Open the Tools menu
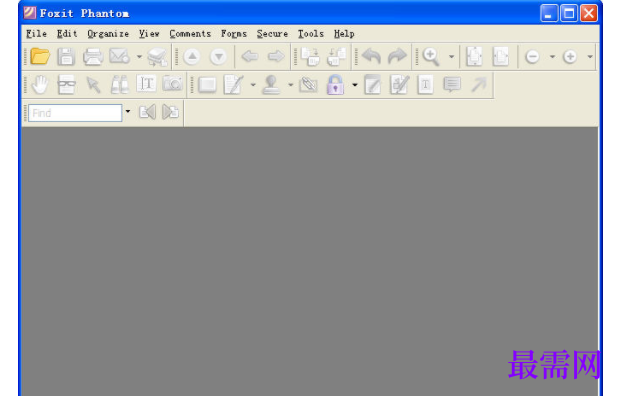The image size is (620, 396). click(311, 34)
